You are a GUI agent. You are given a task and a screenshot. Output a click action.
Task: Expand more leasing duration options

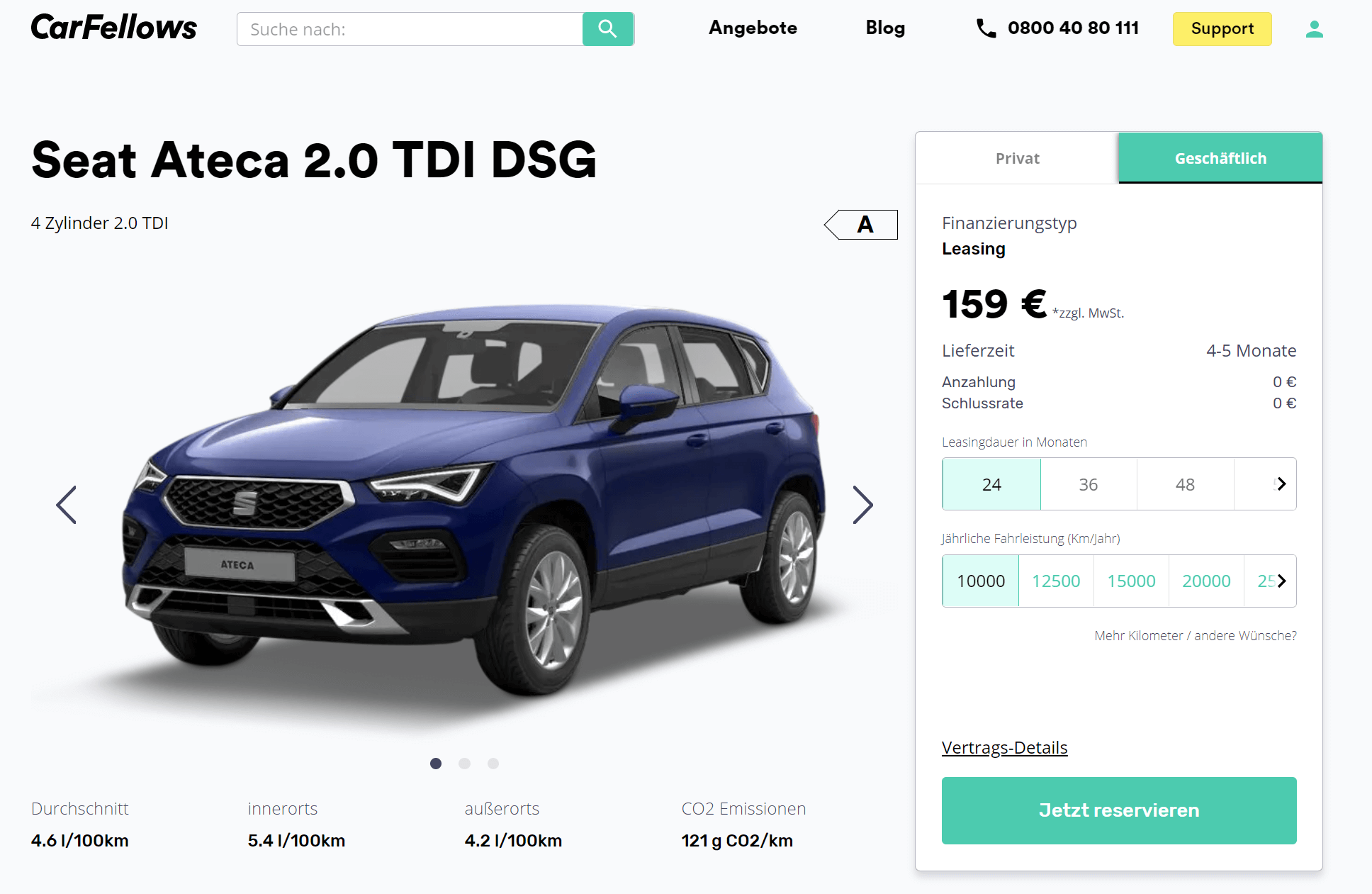pos(1281,484)
